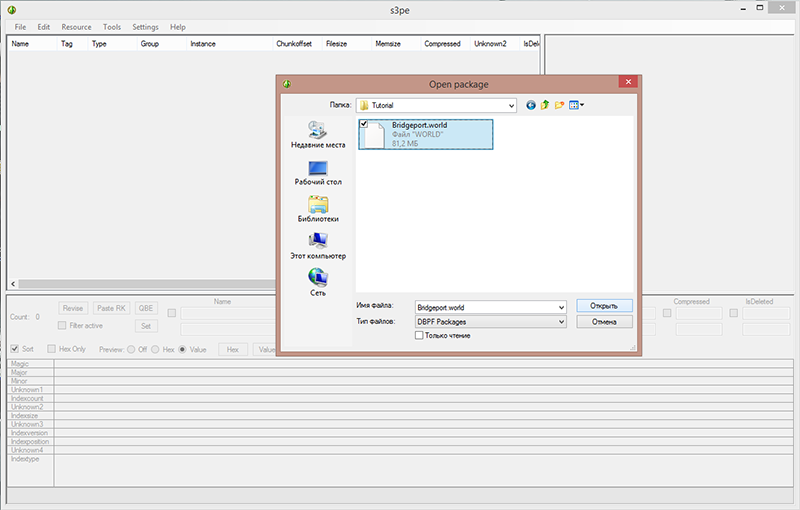
Task: Expand the Папка folder dropdown
Action: pyautogui.click(x=510, y=105)
